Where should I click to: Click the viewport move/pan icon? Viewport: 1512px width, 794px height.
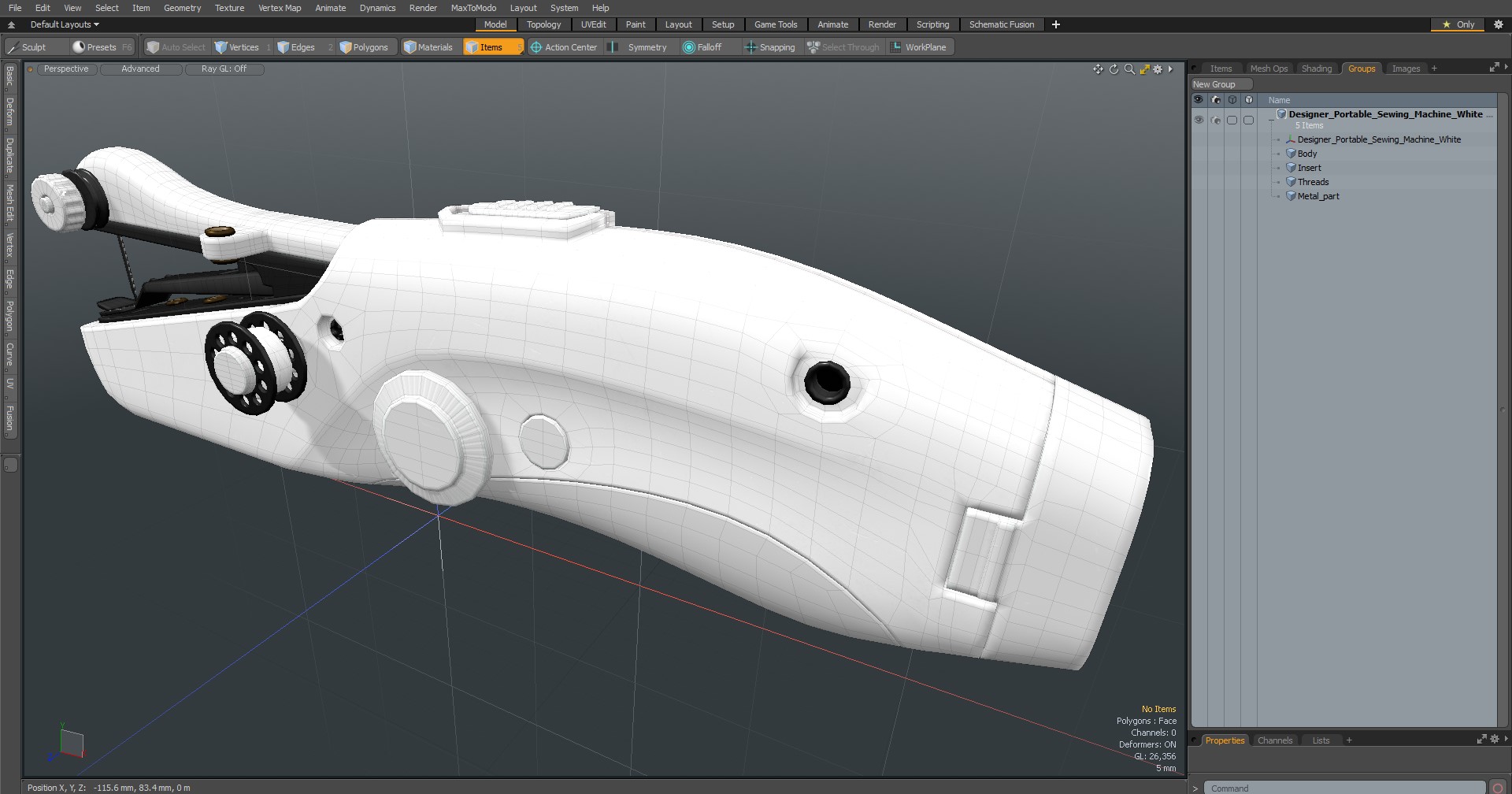coord(1098,69)
